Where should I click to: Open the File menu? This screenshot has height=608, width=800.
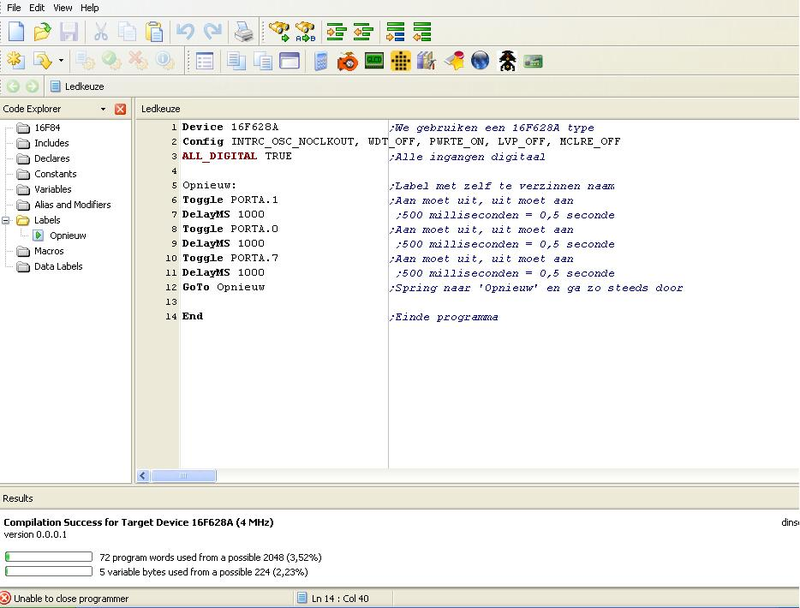[x=14, y=8]
